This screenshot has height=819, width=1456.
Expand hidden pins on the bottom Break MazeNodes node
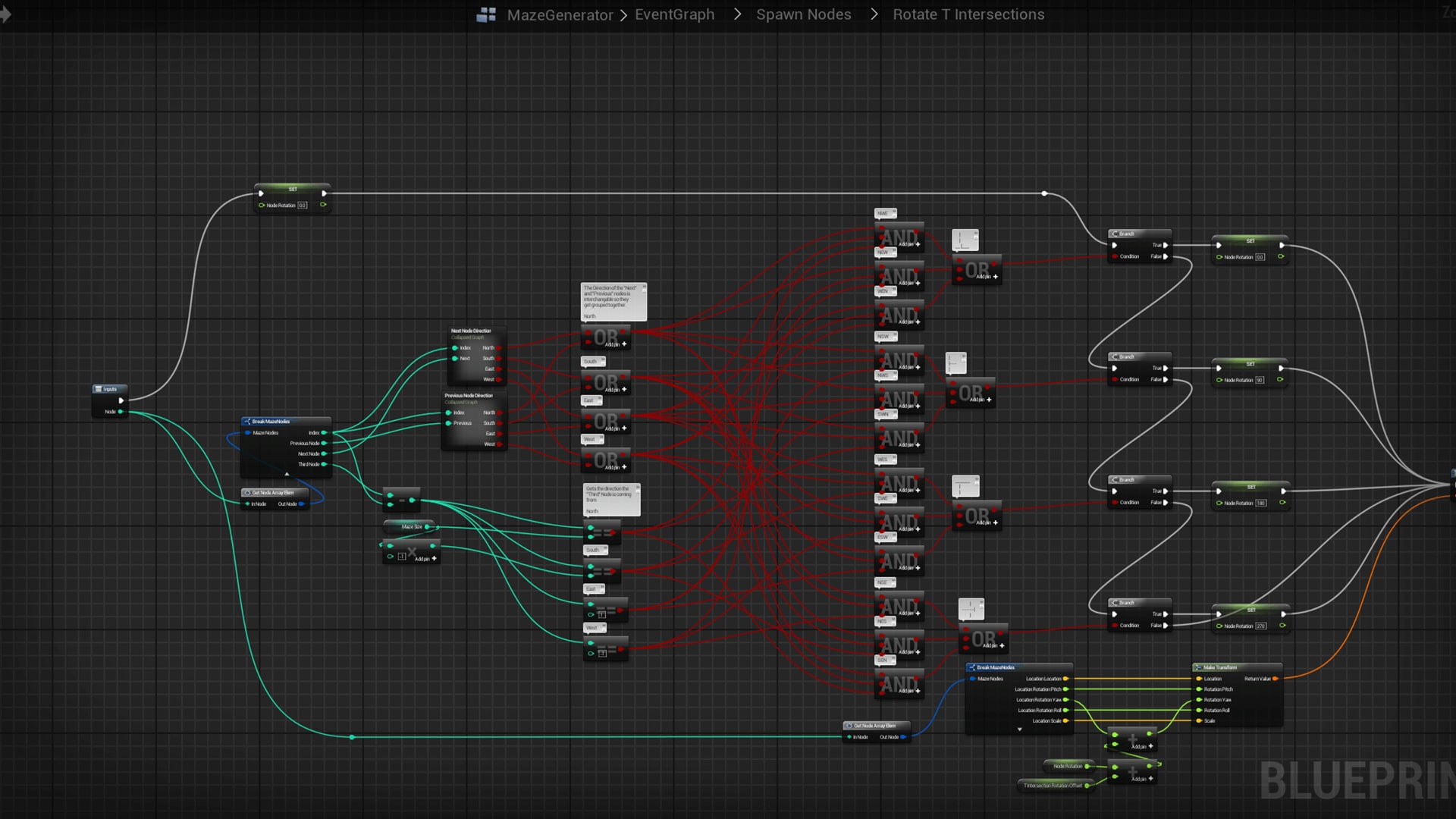click(1020, 730)
